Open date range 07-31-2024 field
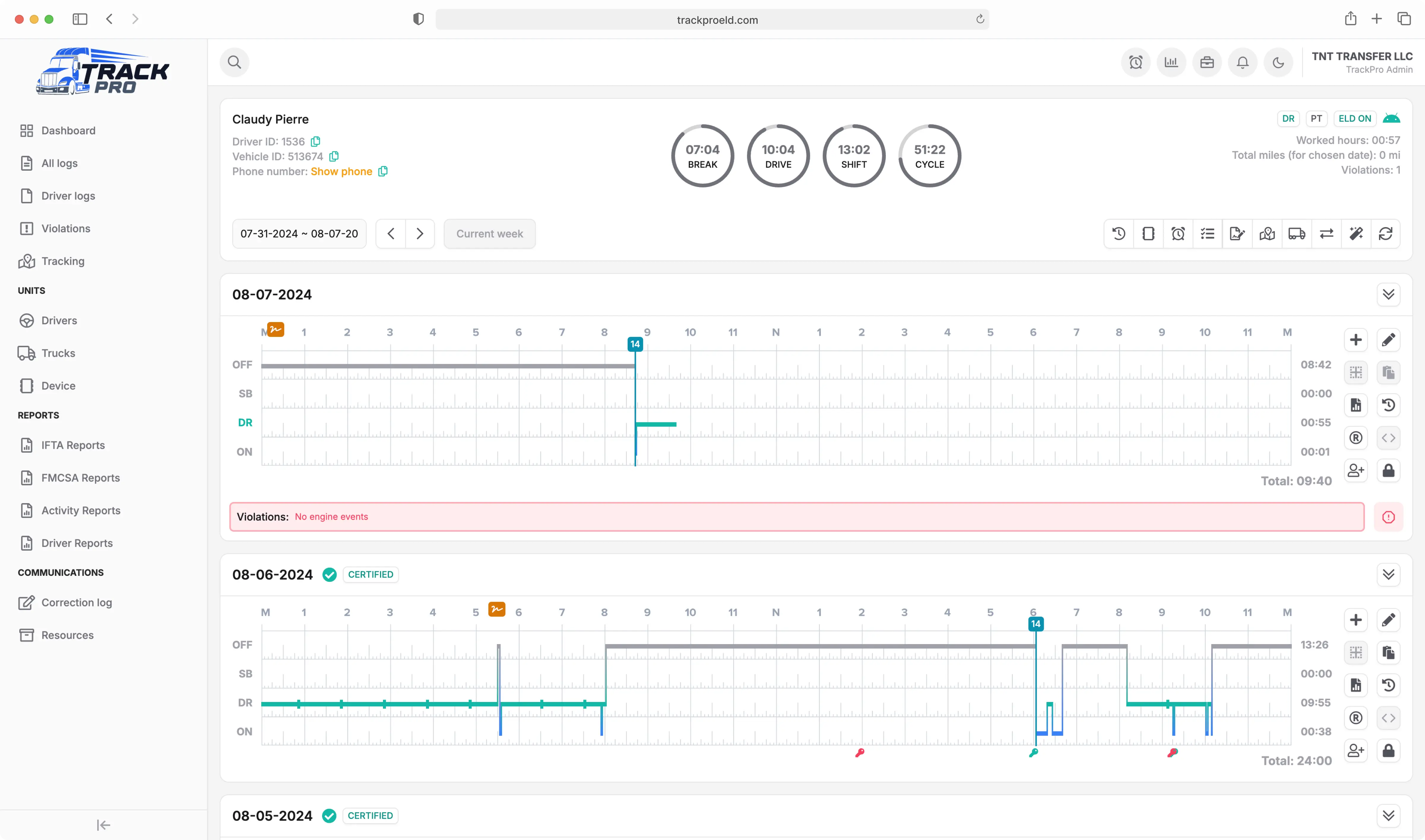Image resolution: width=1425 pixels, height=840 pixels. point(299,234)
